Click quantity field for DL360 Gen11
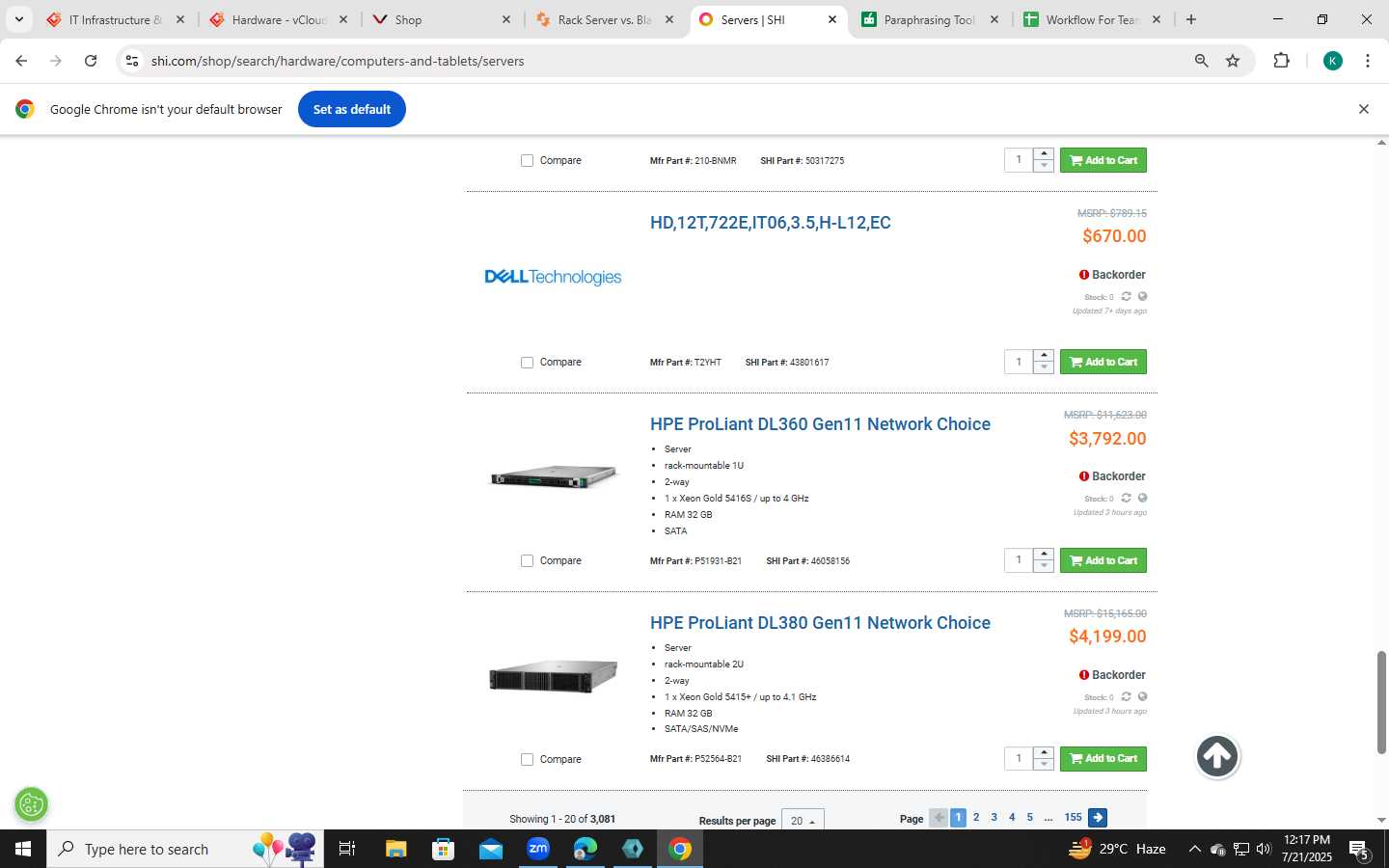 (1019, 560)
